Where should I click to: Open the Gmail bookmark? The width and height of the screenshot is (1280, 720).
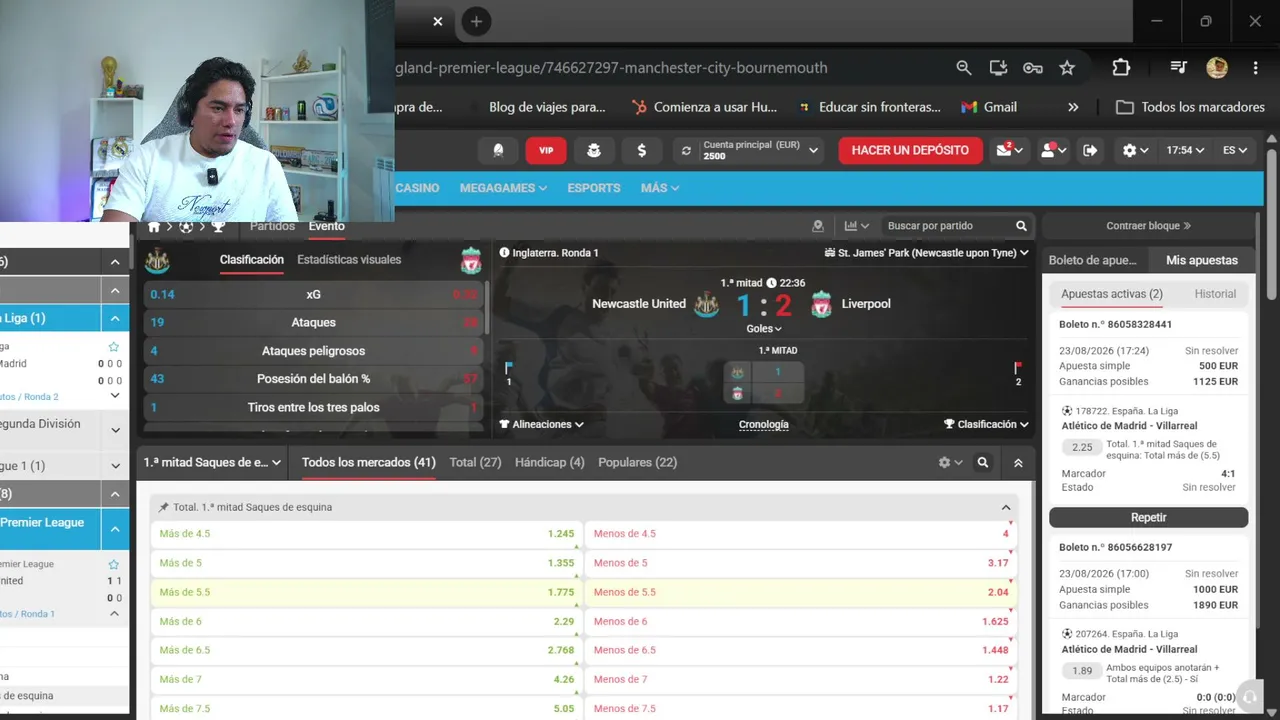989,107
